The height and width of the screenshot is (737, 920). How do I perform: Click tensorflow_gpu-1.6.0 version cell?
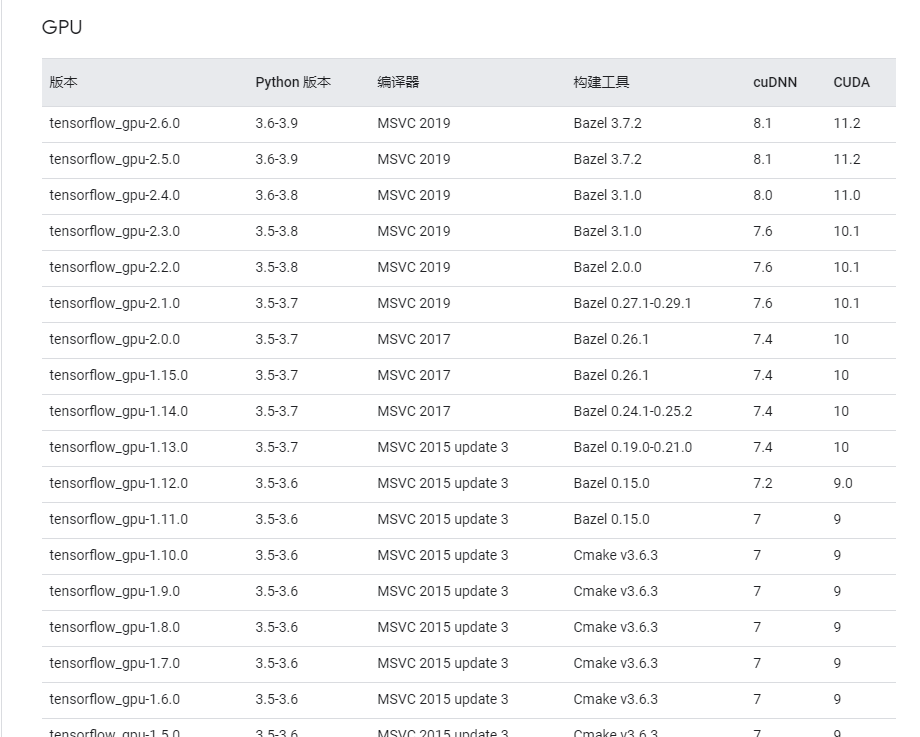point(114,699)
